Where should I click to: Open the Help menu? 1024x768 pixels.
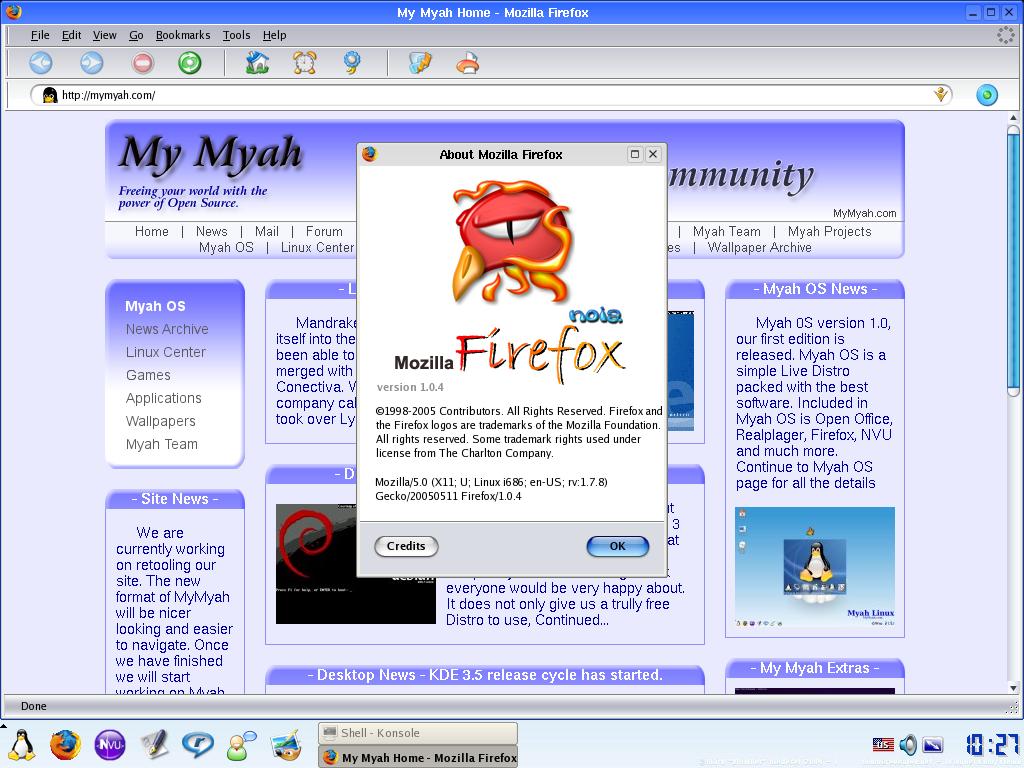coord(274,35)
